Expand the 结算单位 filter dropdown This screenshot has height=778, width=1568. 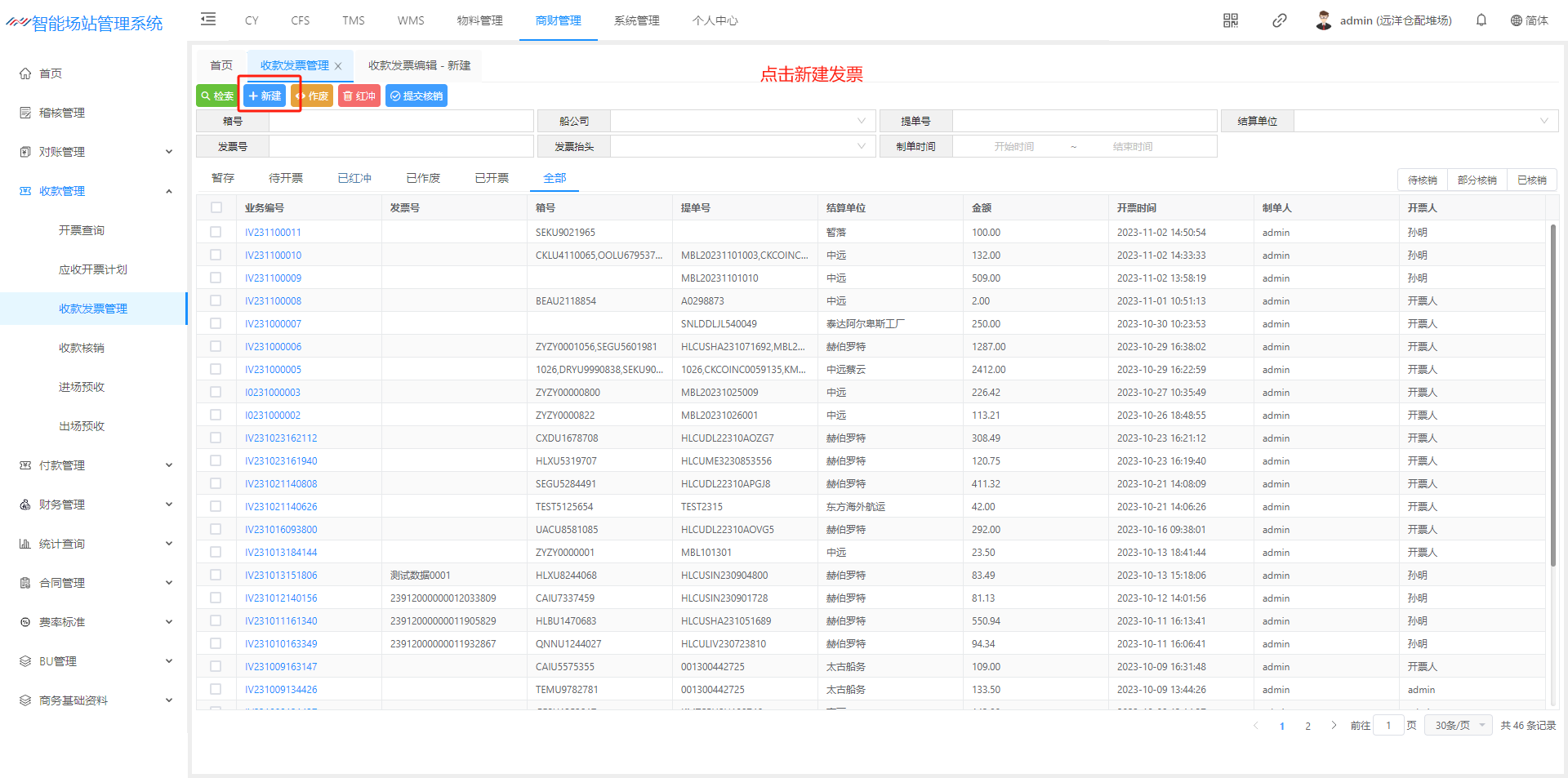[1425, 121]
